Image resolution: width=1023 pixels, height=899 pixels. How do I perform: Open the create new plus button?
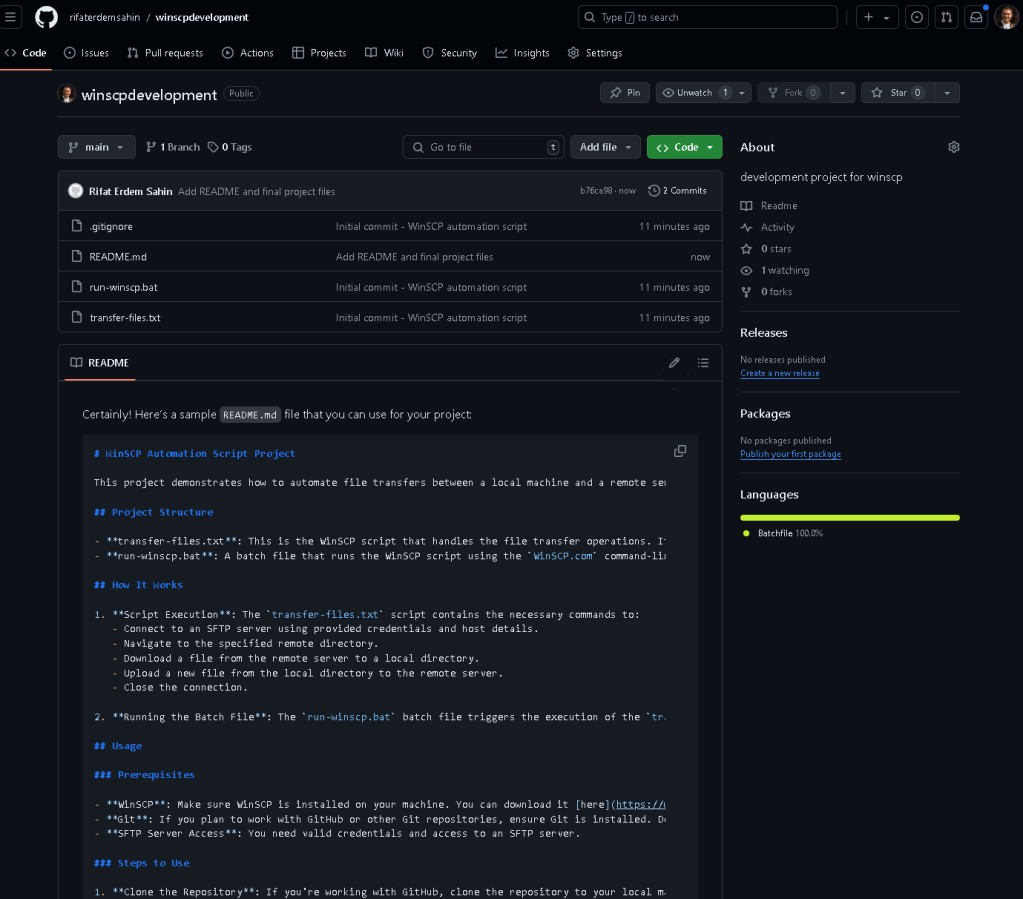tap(869, 17)
